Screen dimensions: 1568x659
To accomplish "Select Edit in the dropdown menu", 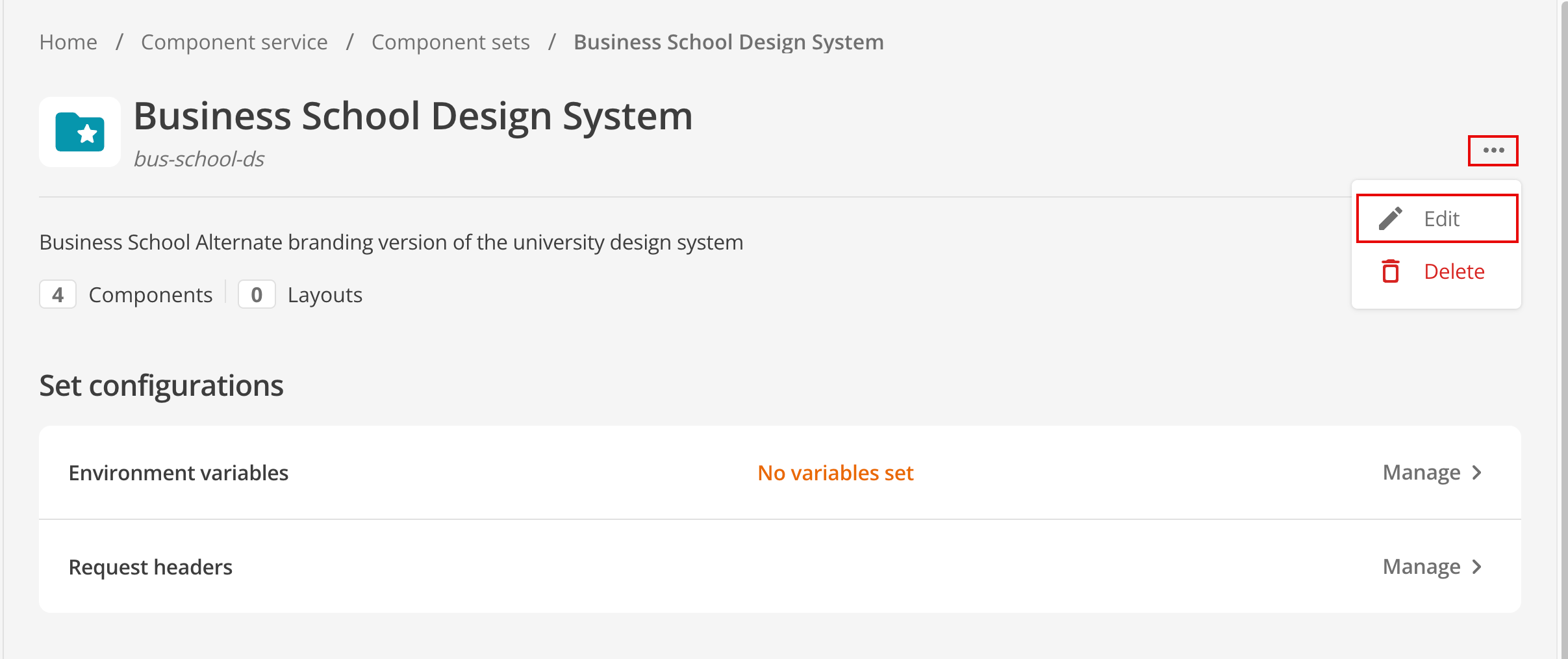I will (1437, 218).
